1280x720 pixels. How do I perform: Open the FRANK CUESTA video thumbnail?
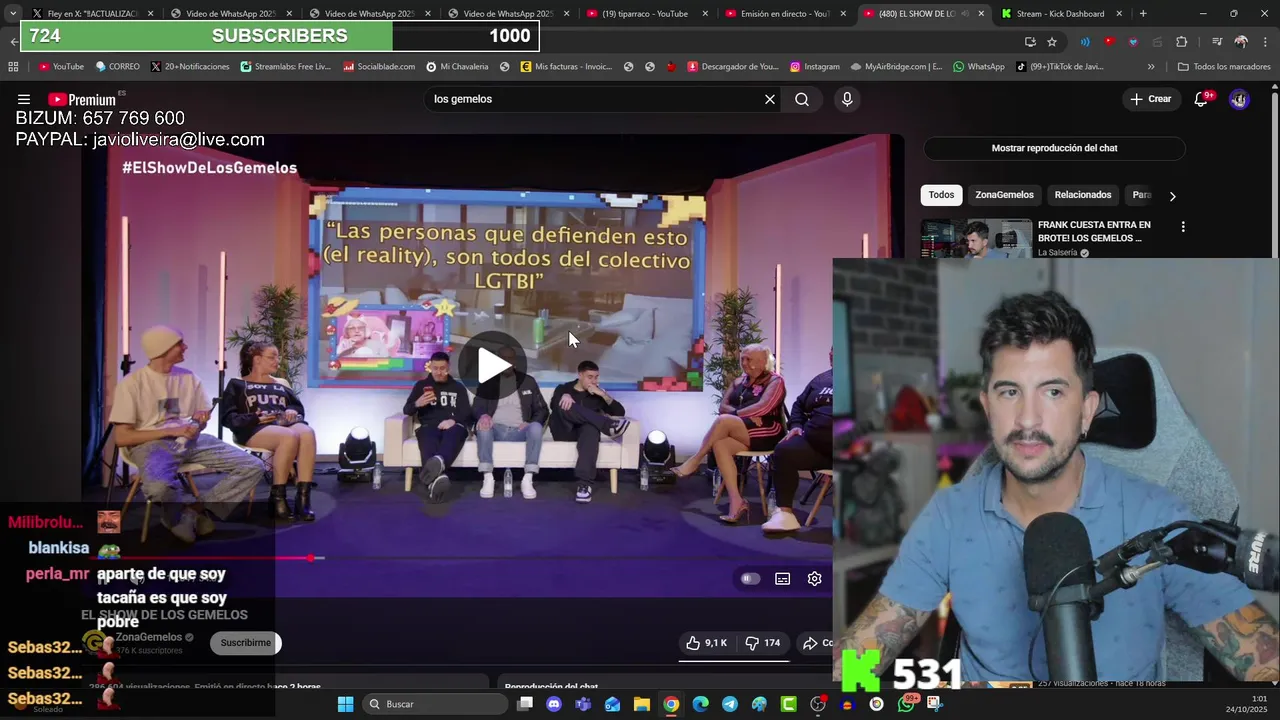tap(976, 239)
